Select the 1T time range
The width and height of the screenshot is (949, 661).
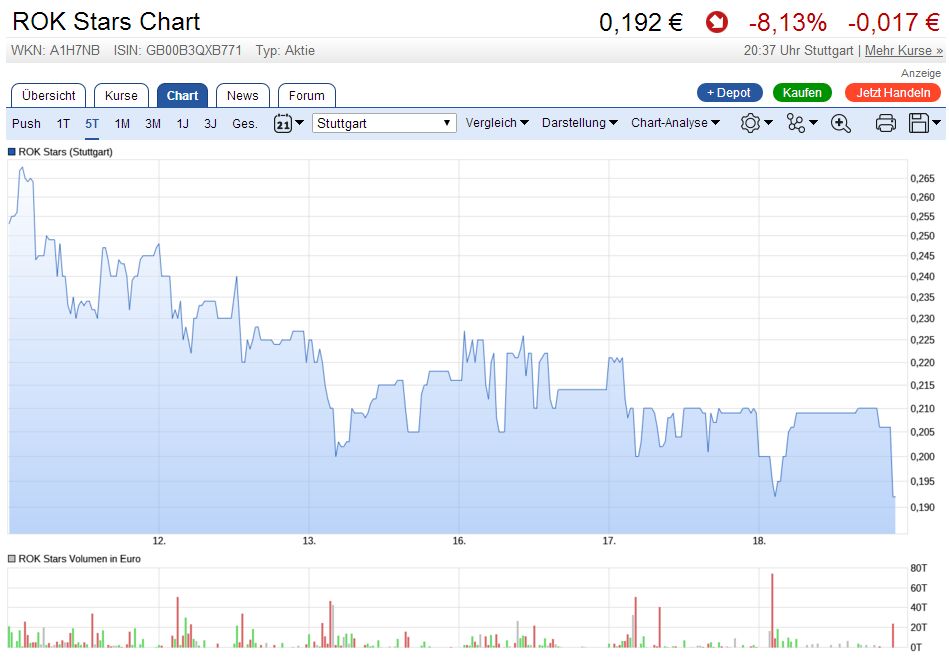[x=63, y=123]
